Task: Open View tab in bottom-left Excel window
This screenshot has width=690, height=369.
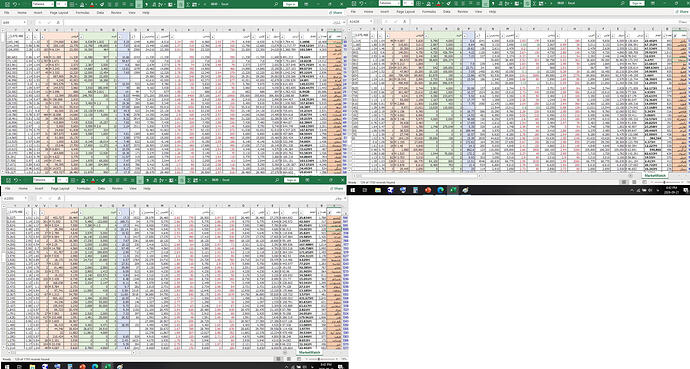Action: [x=132, y=188]
